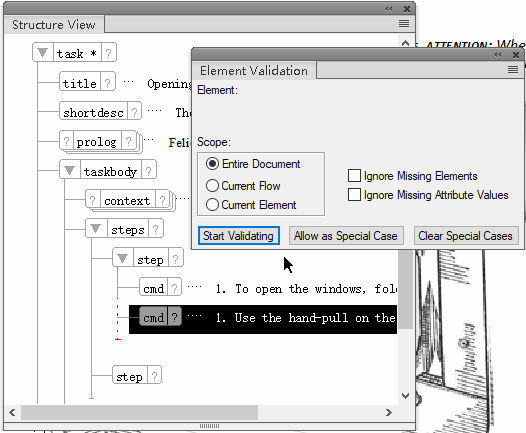Image resolution: width=526 pixels, height=433 pixels.
Task: Click left question mark on prolog element
Action: tap(66, 142)
